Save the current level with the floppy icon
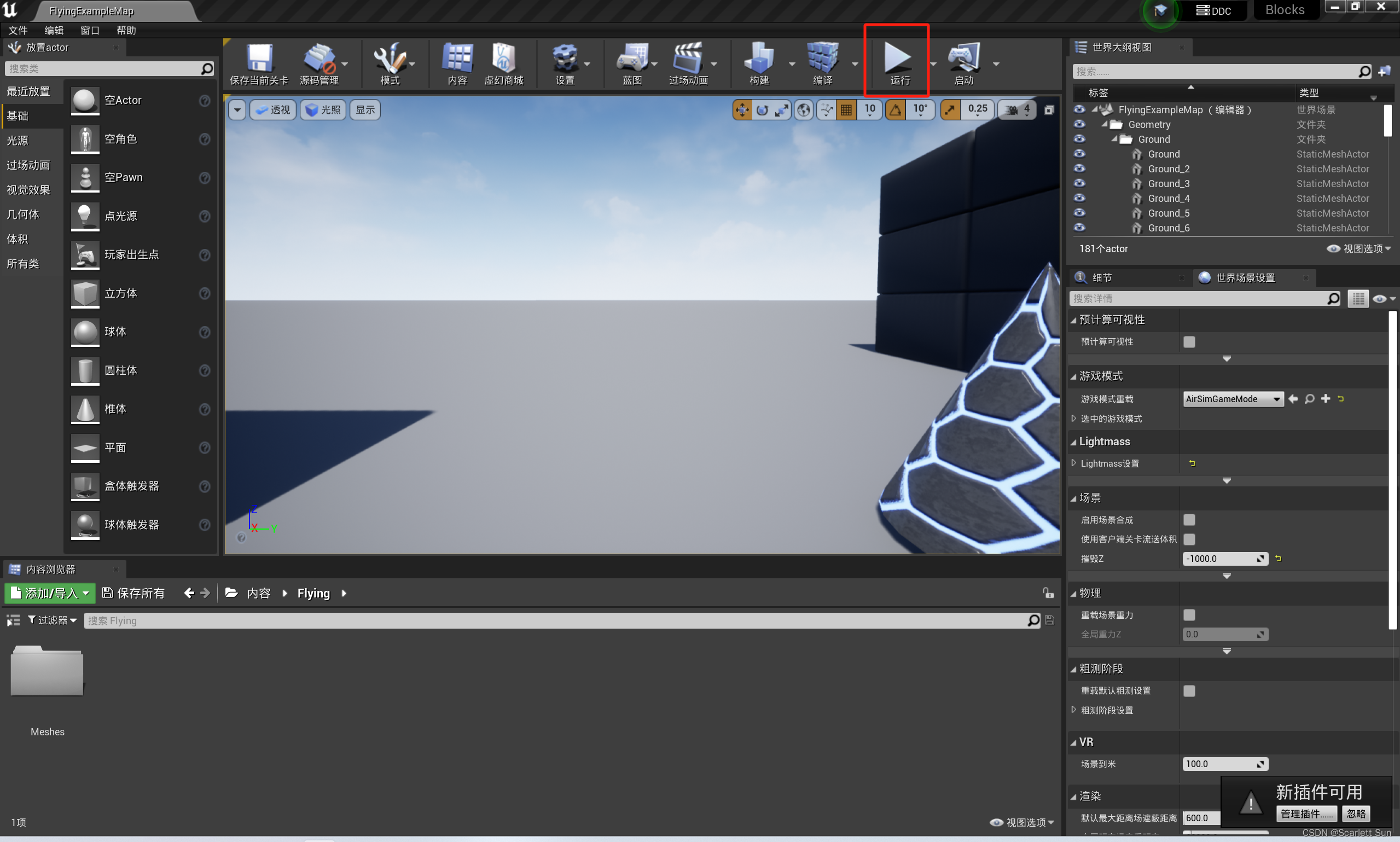Viewport: 1400px width, 842px height. point(259,59)
